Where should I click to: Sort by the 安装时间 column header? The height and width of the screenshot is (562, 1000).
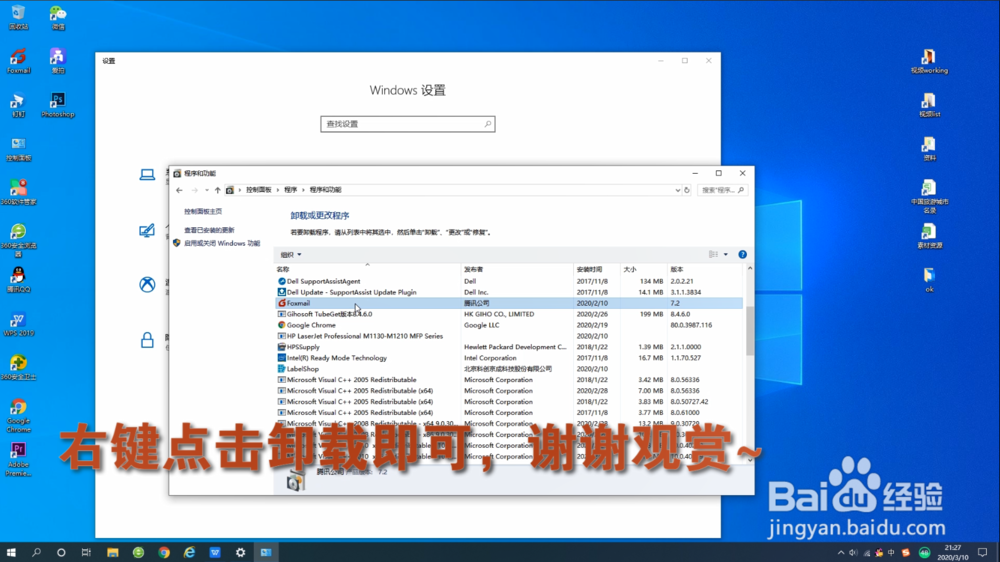(x=596, y=269)
